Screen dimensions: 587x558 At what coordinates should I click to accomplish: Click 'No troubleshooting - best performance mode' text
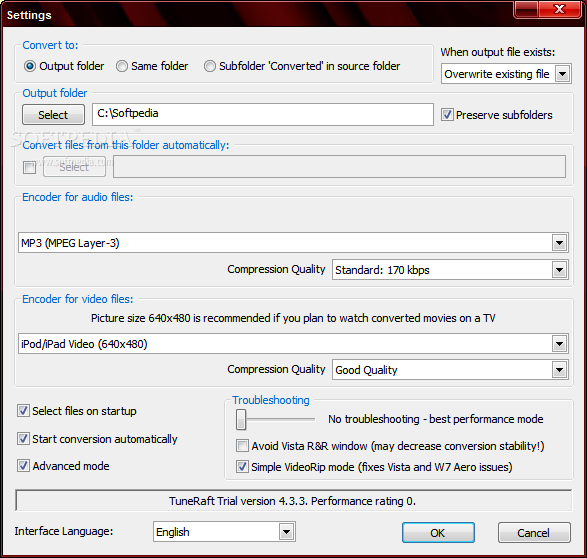[436, 419]
